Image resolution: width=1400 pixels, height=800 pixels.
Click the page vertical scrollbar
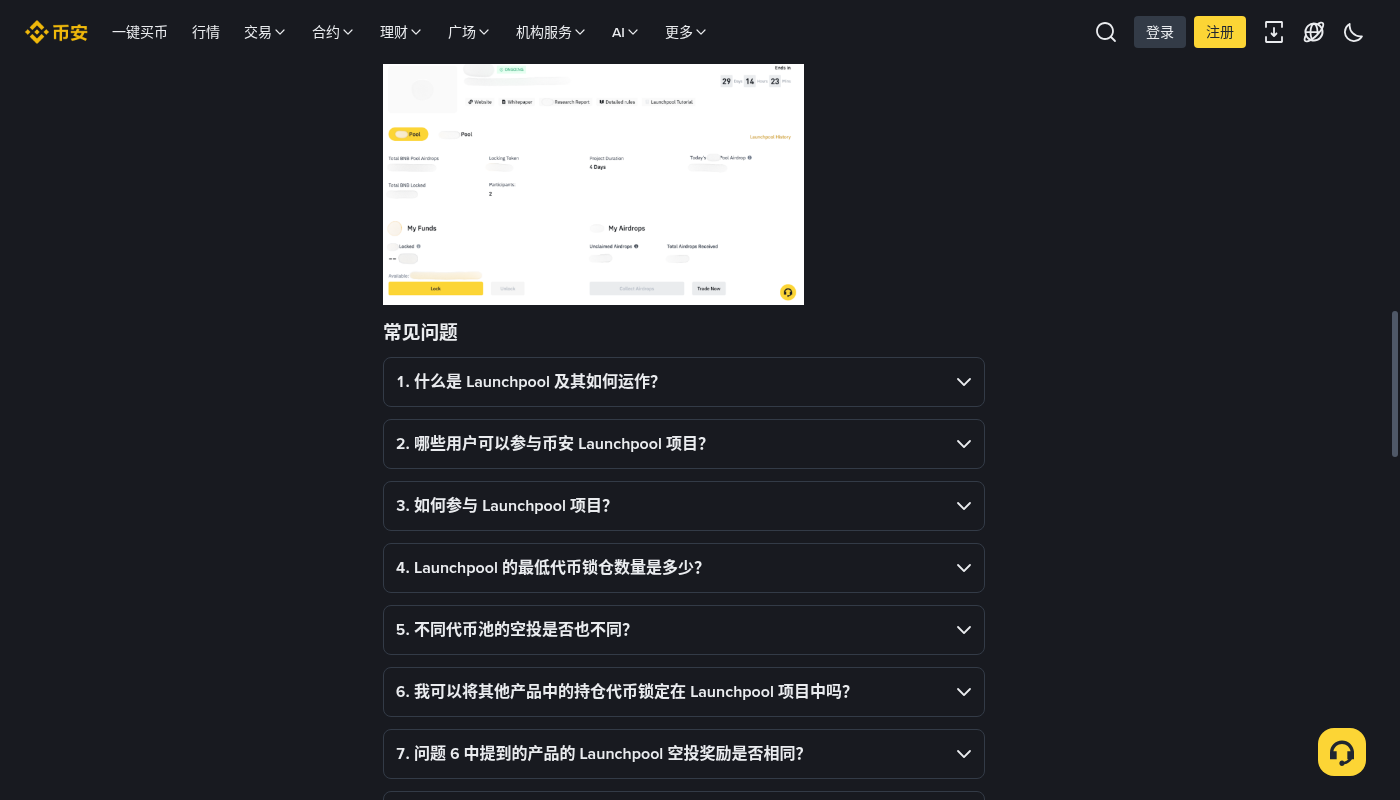[1395, 384]
